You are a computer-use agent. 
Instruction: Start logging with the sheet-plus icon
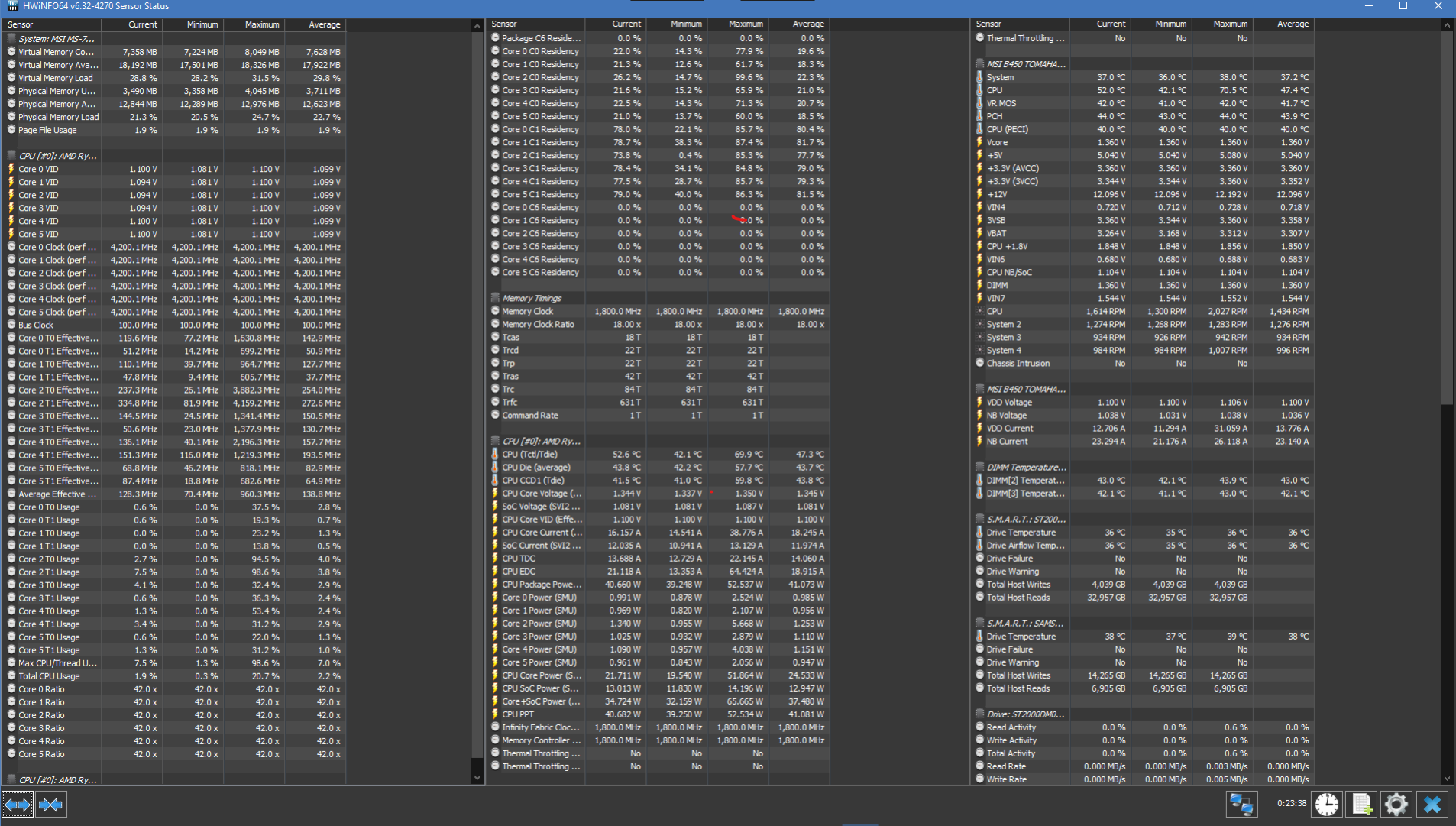click(1361, 804)
